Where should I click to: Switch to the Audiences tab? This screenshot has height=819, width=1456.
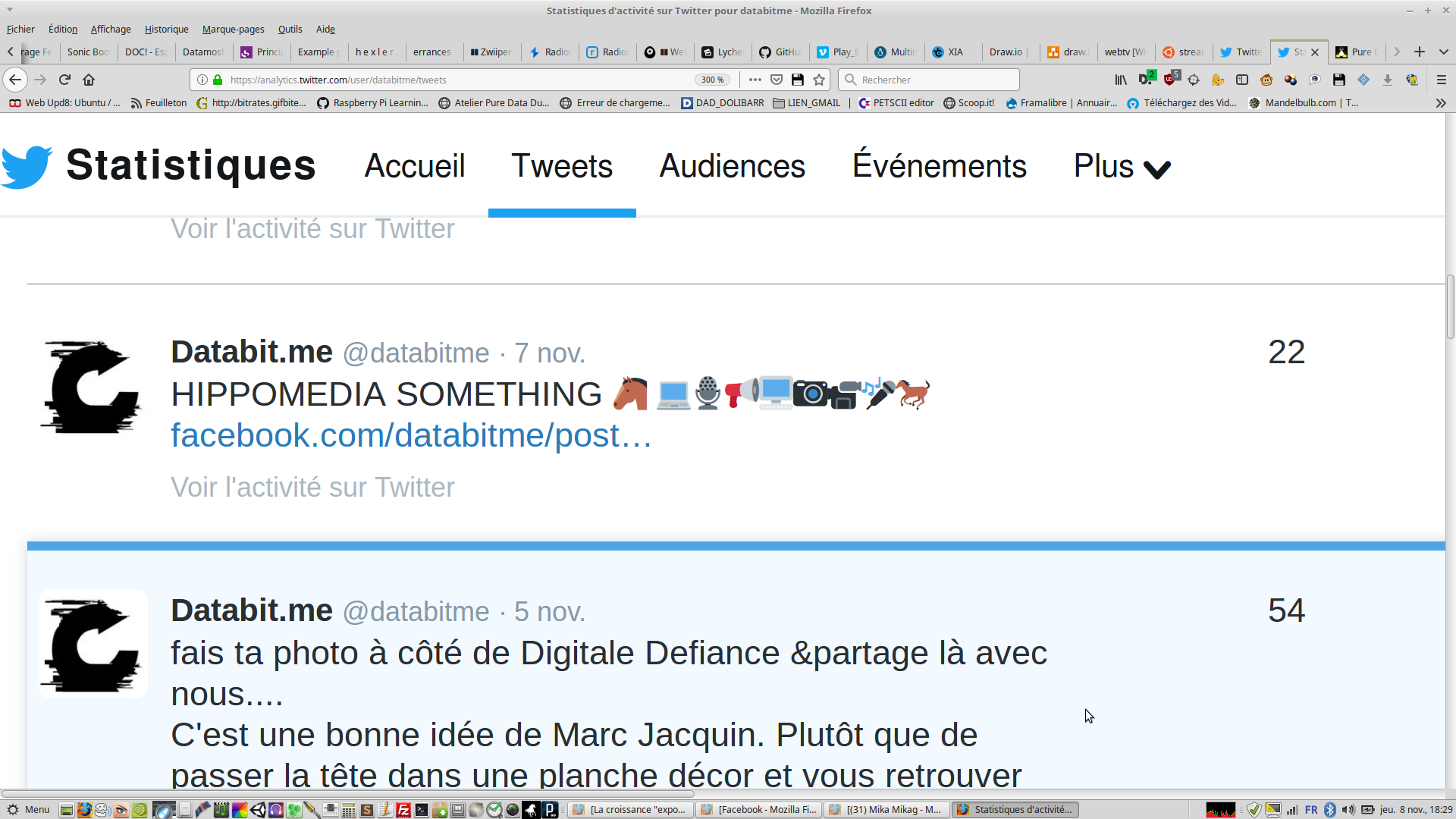coord(732,167)
